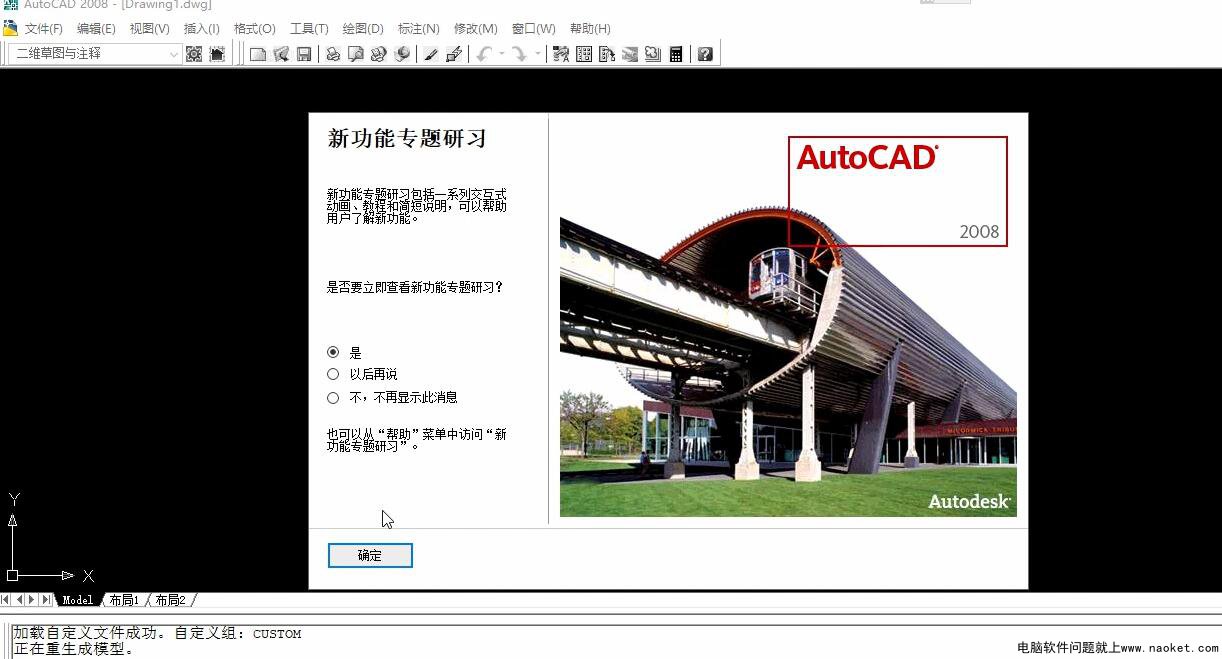Open the 格式(O) menu
This screenshot has height=659, width=1222.
(x=254, y=29)
